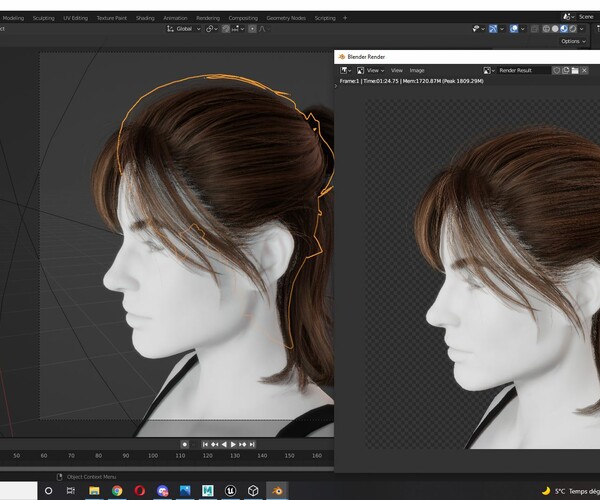Click Blender icon in taskbar
Image resolution: width=600 pixels, height=500 pixels.
(x=277, y=490)
